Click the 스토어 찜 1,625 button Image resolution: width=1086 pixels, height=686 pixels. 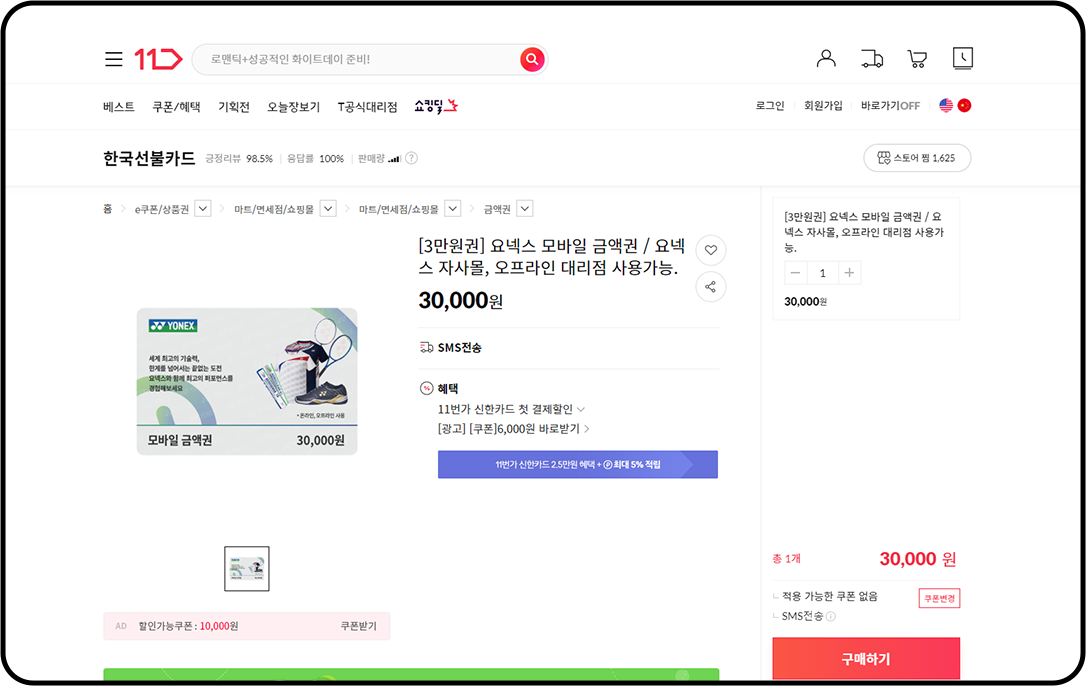click(917, 158)
